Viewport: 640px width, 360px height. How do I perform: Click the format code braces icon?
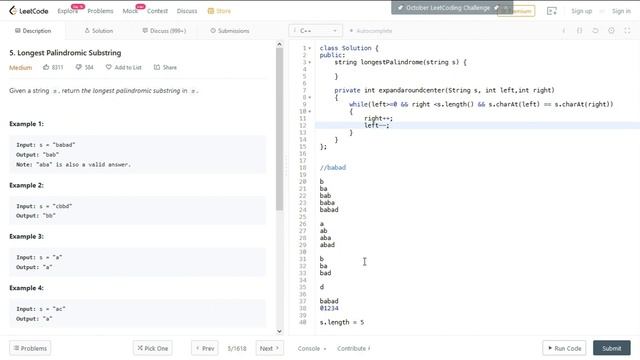click(580, 31)
